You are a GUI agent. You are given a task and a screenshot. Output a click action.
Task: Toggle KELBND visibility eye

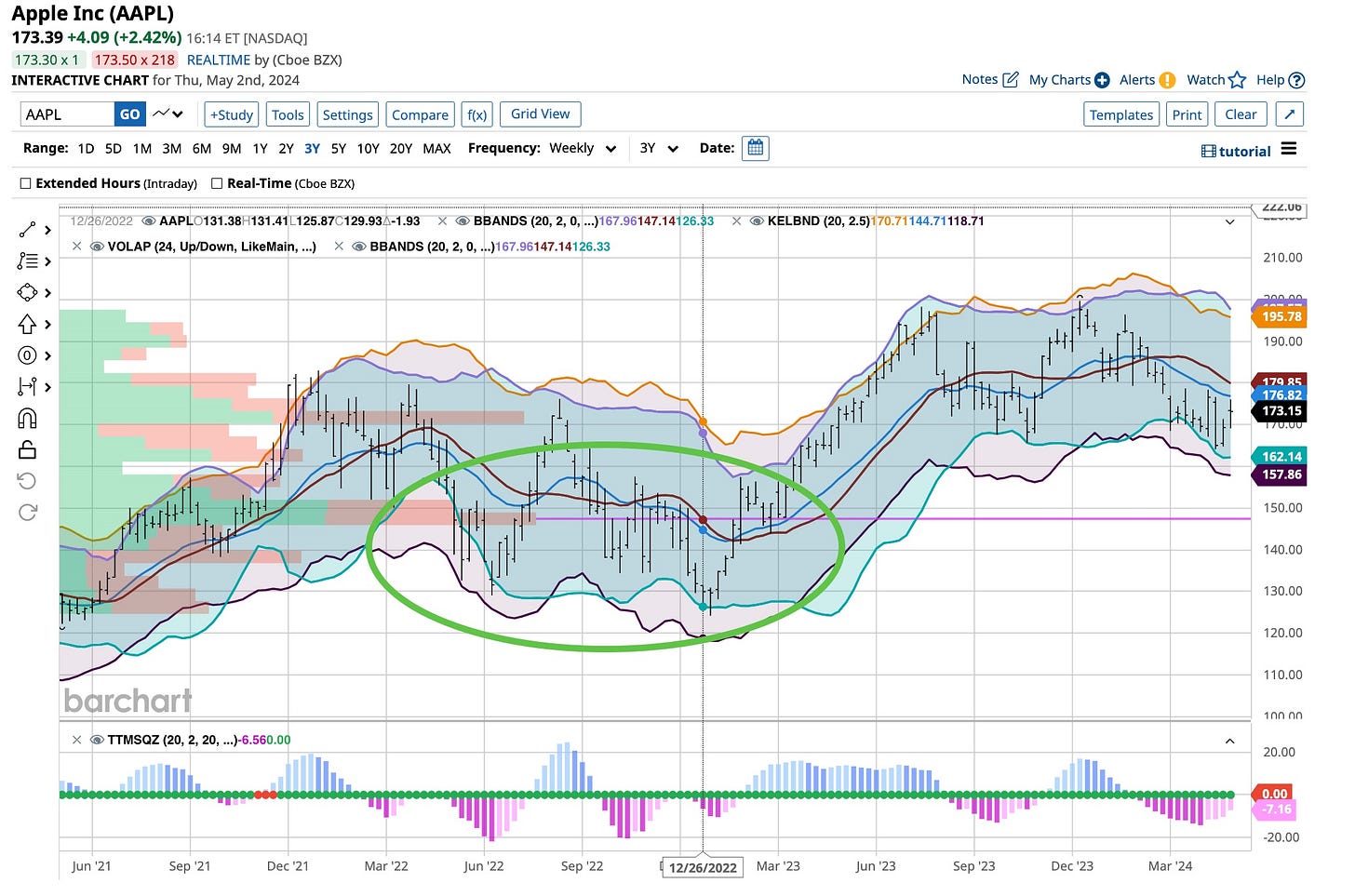point(757,221)
